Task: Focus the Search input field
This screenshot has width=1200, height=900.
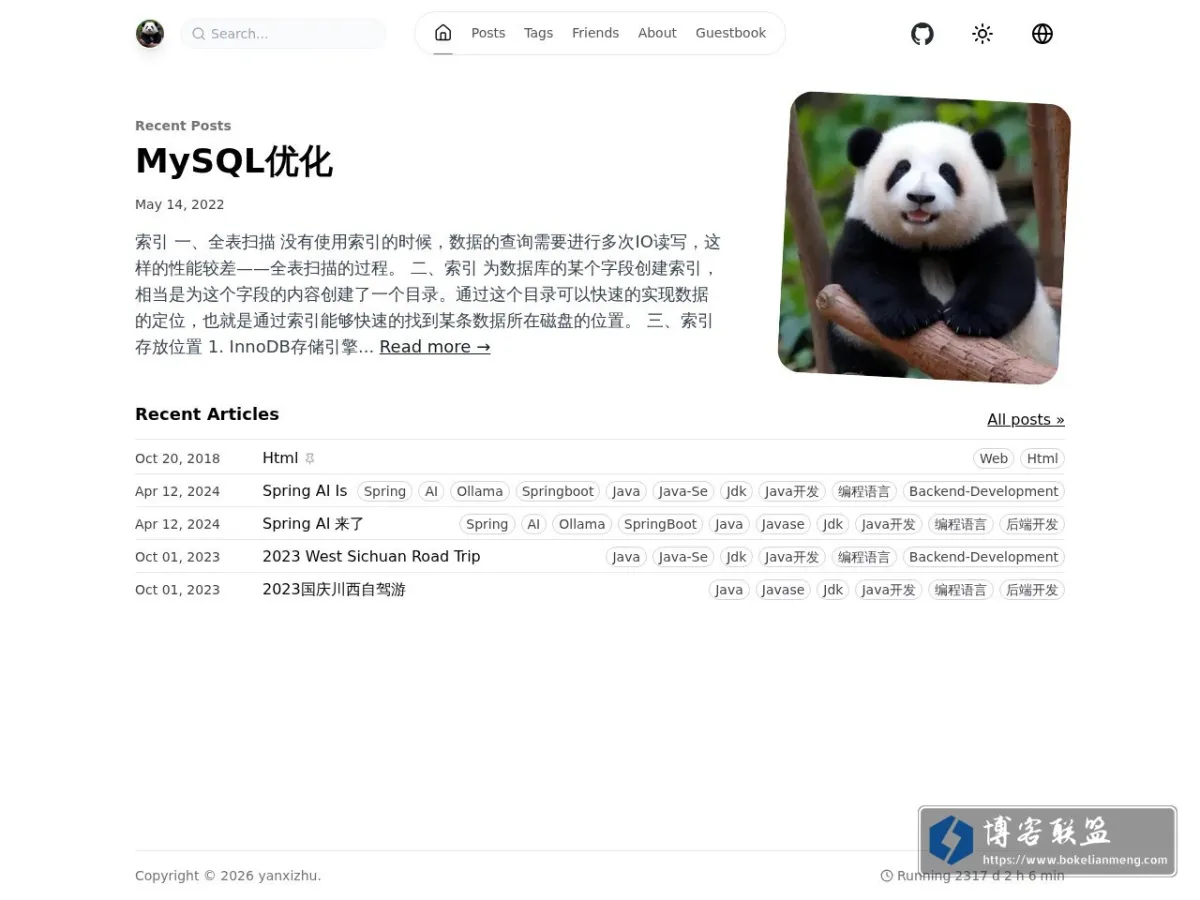Action: pos(284,34)
